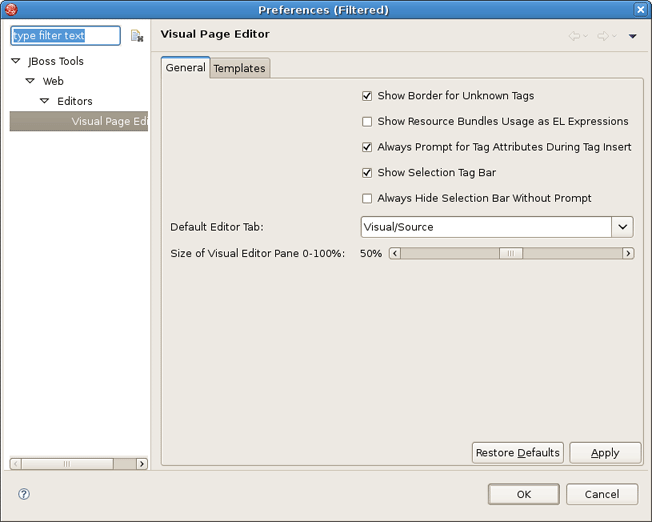Collapse the Web tree node
Image resolution: width=652 pixels, height=522 pixels.
30,81
